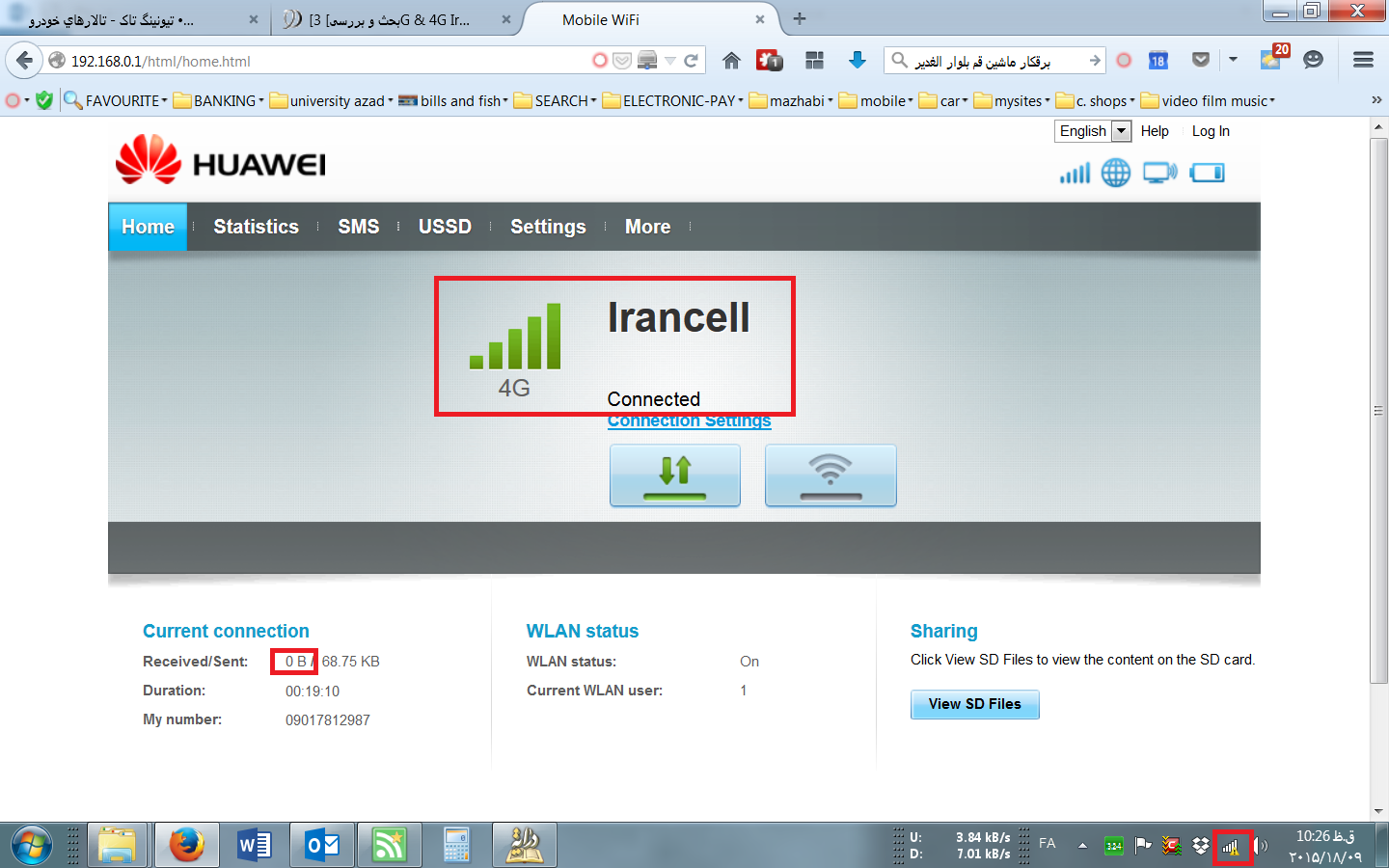
Task: Click the signal strength status icon
Action: pos(1075,174)
